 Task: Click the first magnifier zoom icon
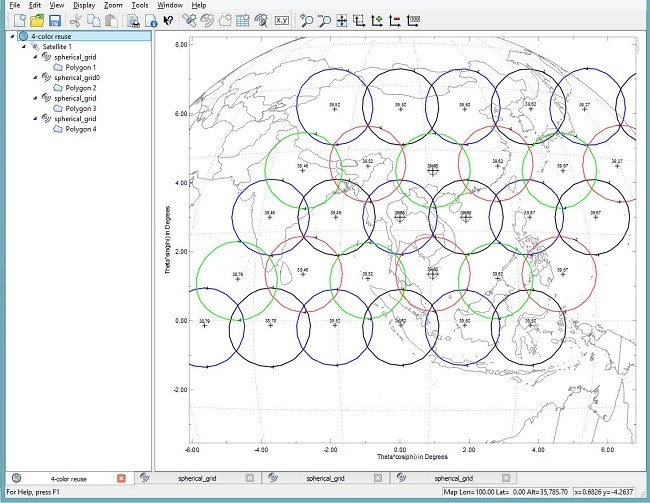pos(307,20)
